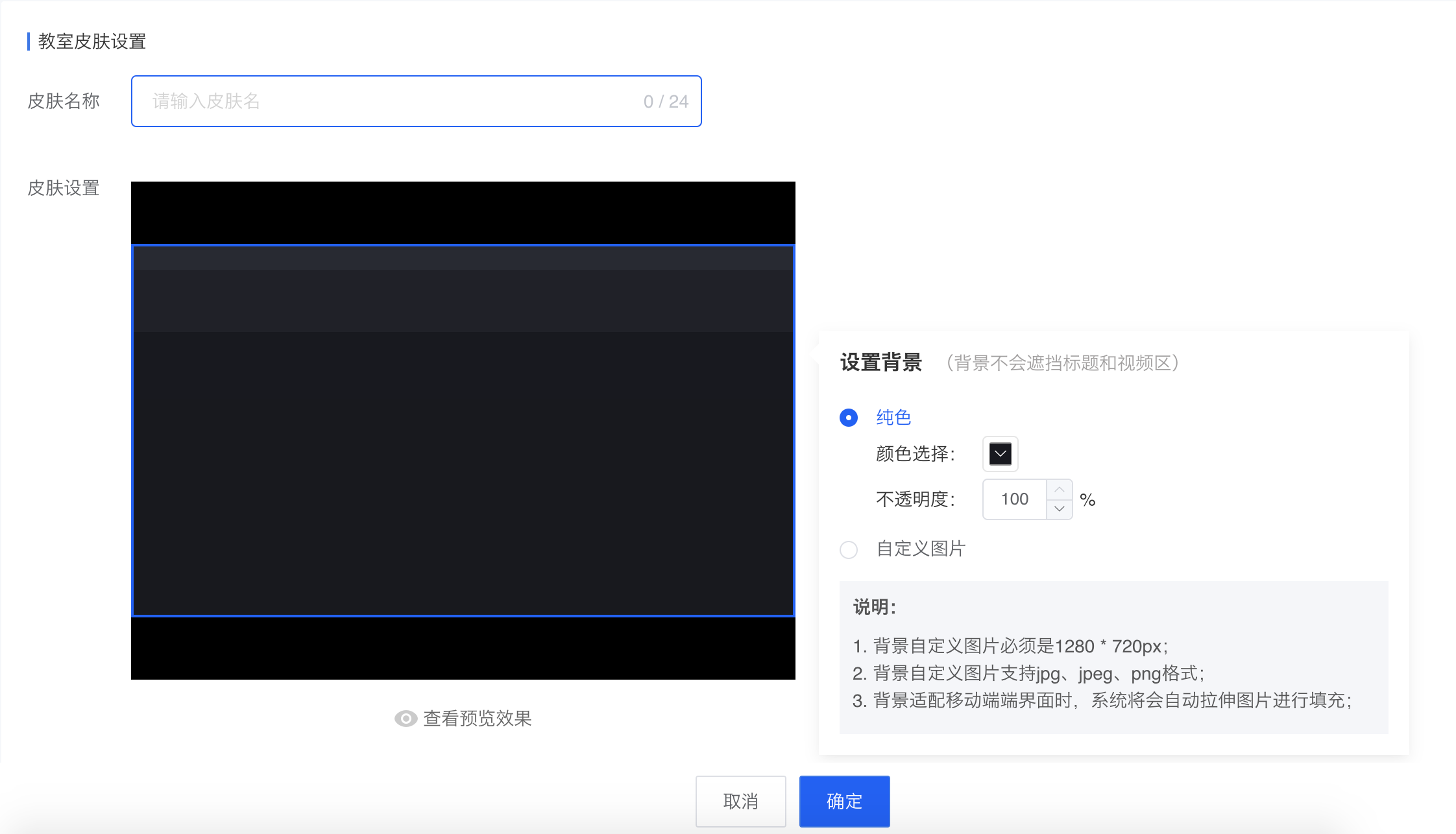
Task: Increase 不透明度 with the up arrow
Action: point(1059,490)
